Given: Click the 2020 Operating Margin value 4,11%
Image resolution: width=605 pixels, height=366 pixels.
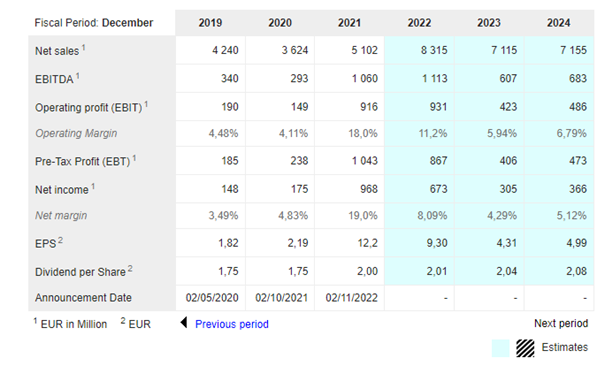Looking at the screenshot, I should [293, 133].
